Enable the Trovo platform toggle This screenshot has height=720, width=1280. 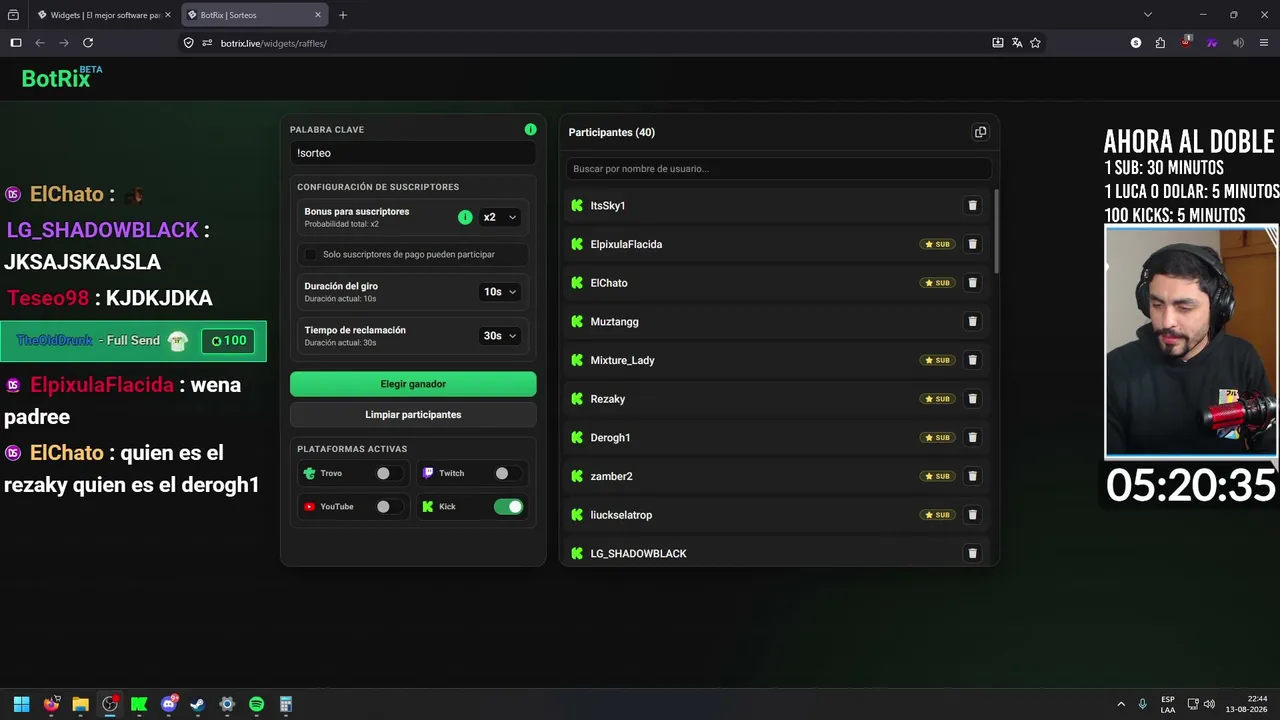point(389,473)
